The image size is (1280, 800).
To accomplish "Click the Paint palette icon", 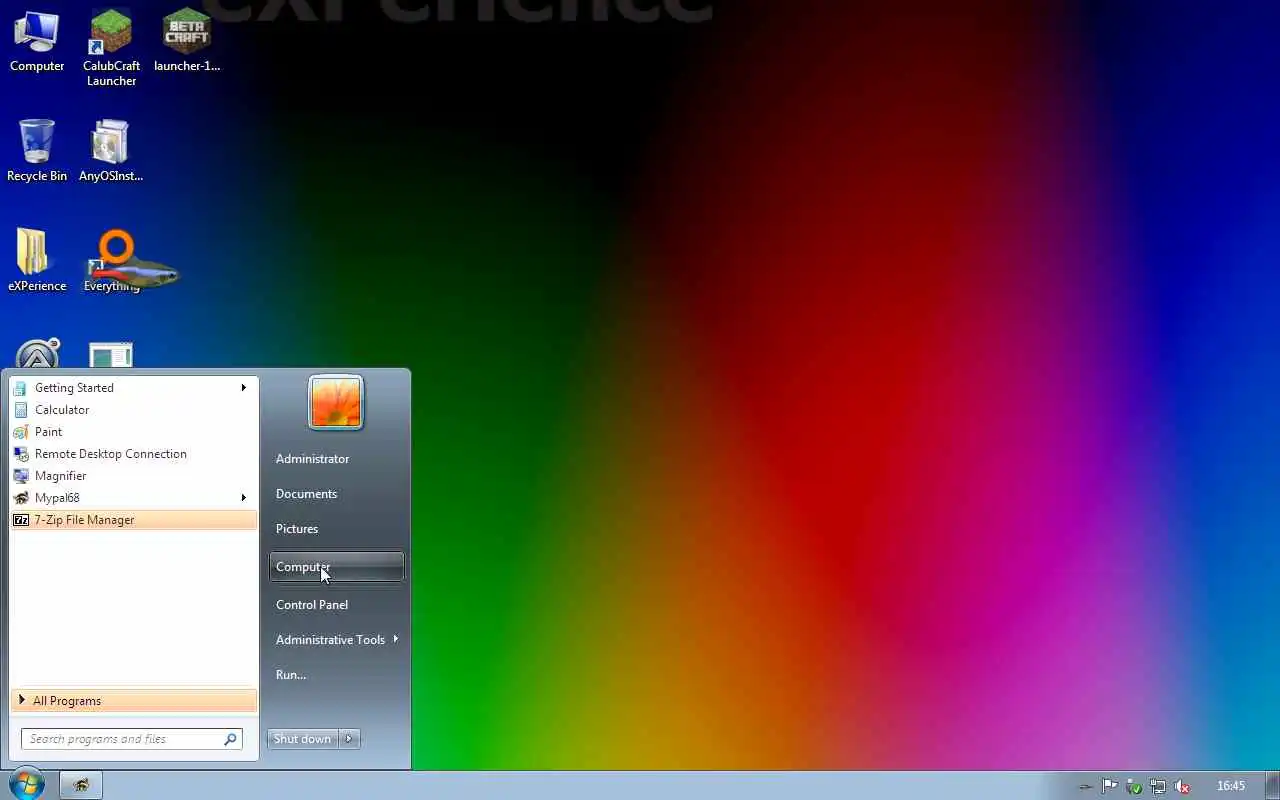I will pyautogui.click(x=21, y=432).
